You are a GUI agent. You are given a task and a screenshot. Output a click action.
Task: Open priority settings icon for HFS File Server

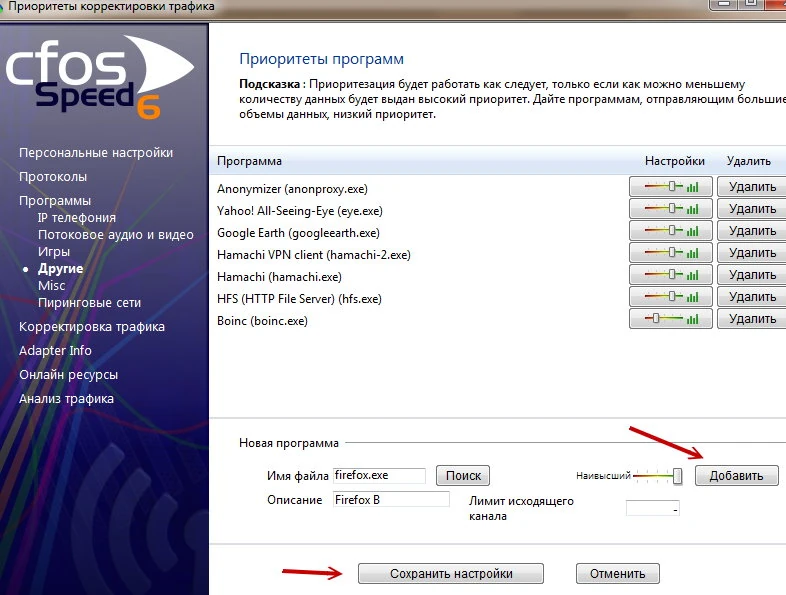point(671,297)
